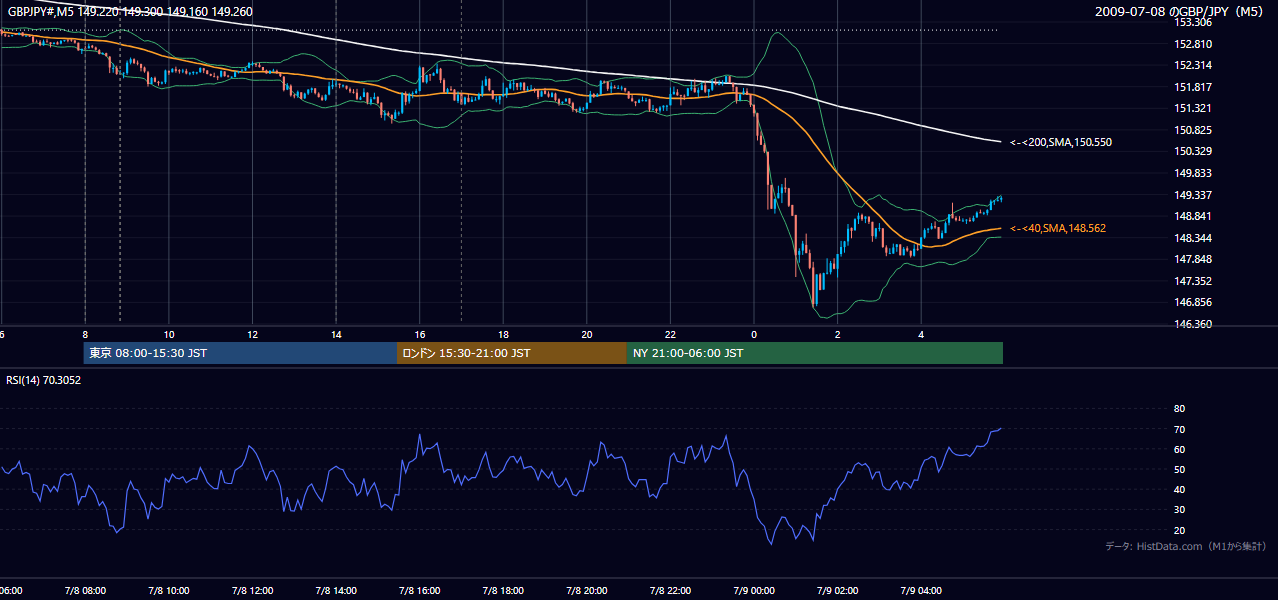Click price axis value 147.848
The image size is (1278, 600).
pos(1194,259)
